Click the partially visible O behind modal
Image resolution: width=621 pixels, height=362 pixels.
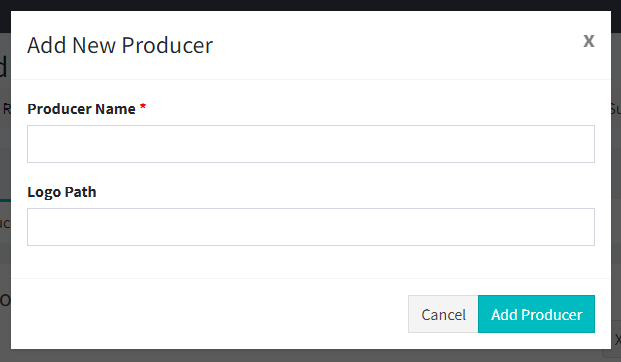(x=5, y=301)
